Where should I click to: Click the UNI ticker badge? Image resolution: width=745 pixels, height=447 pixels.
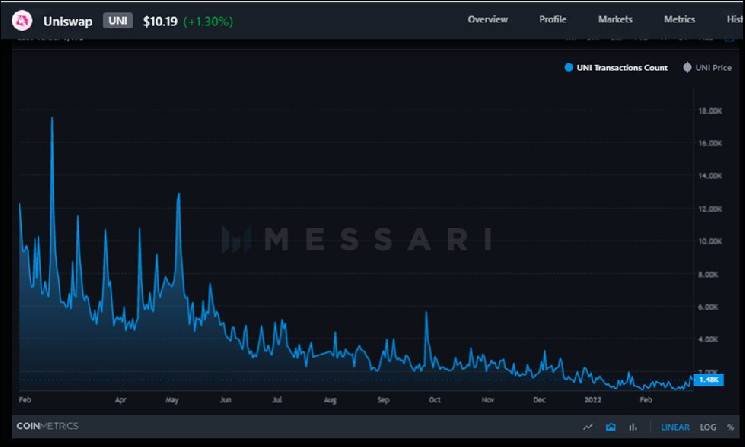click(x=117, y=20)
